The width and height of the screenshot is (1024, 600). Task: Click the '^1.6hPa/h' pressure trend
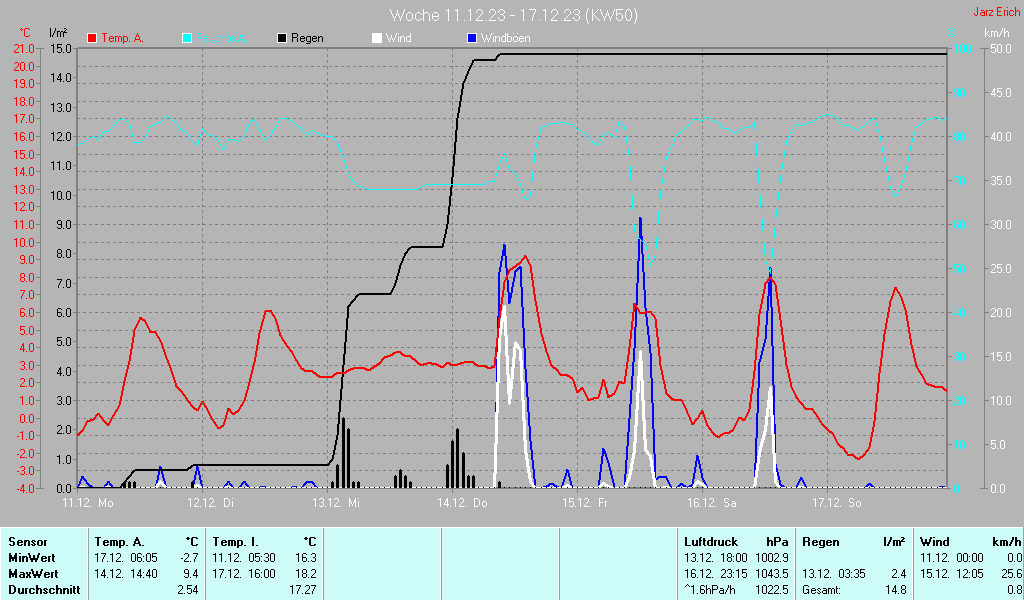pos(709,590)
